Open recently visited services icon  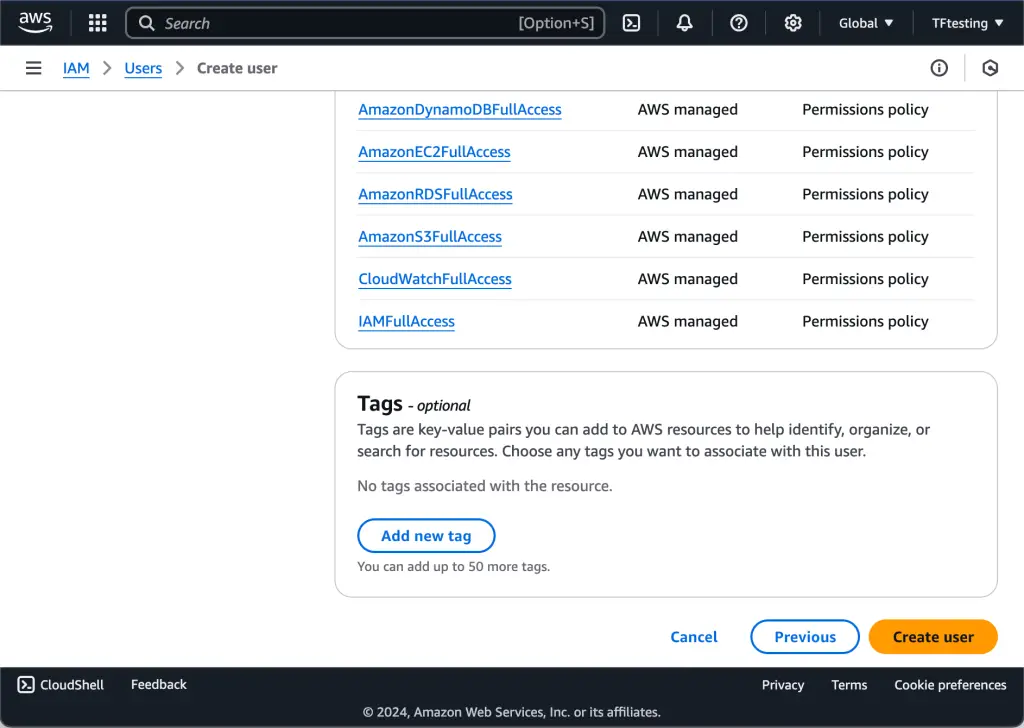coord(990,68)
